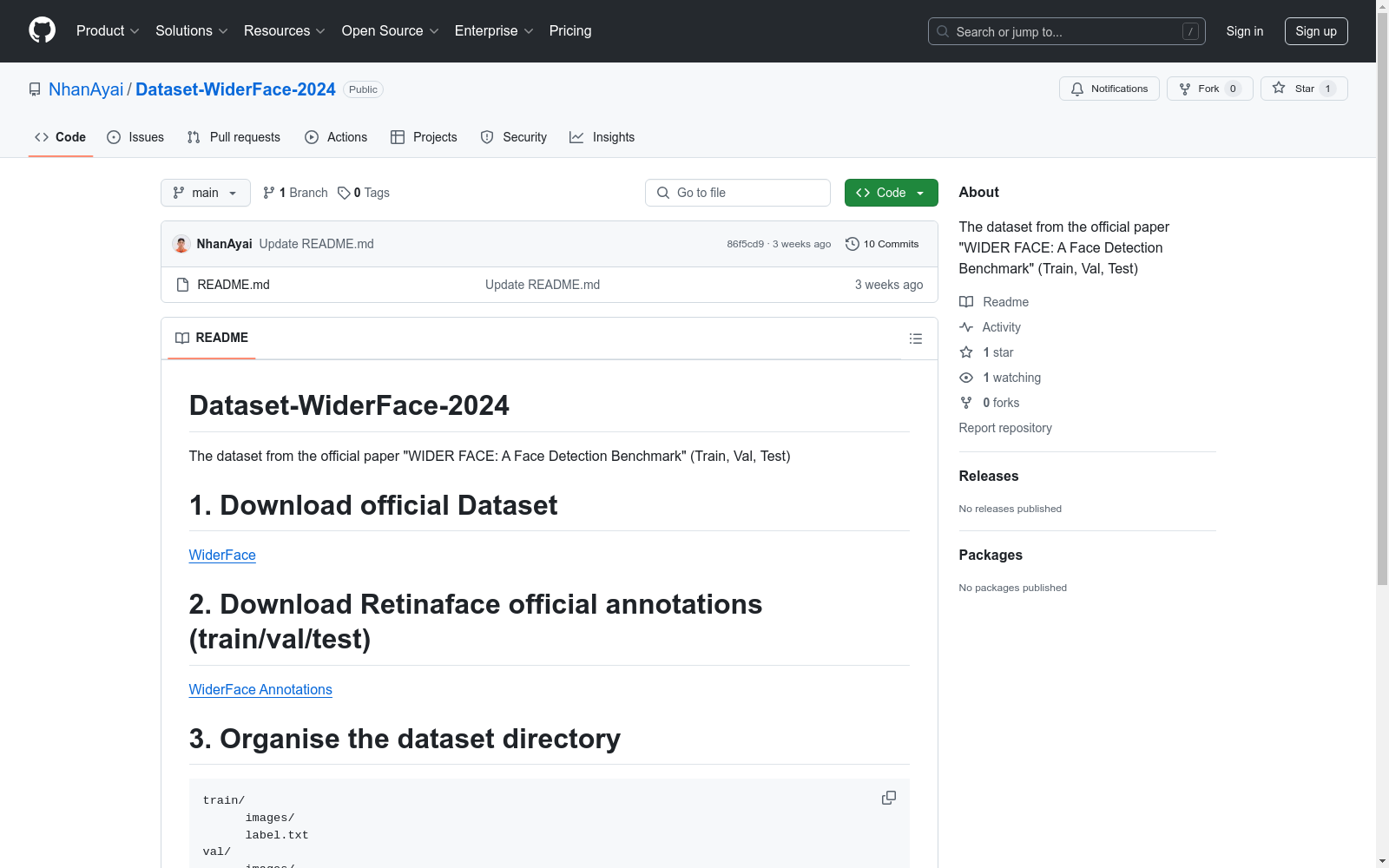View the 0 Tags link

click(x=364, y=193)
